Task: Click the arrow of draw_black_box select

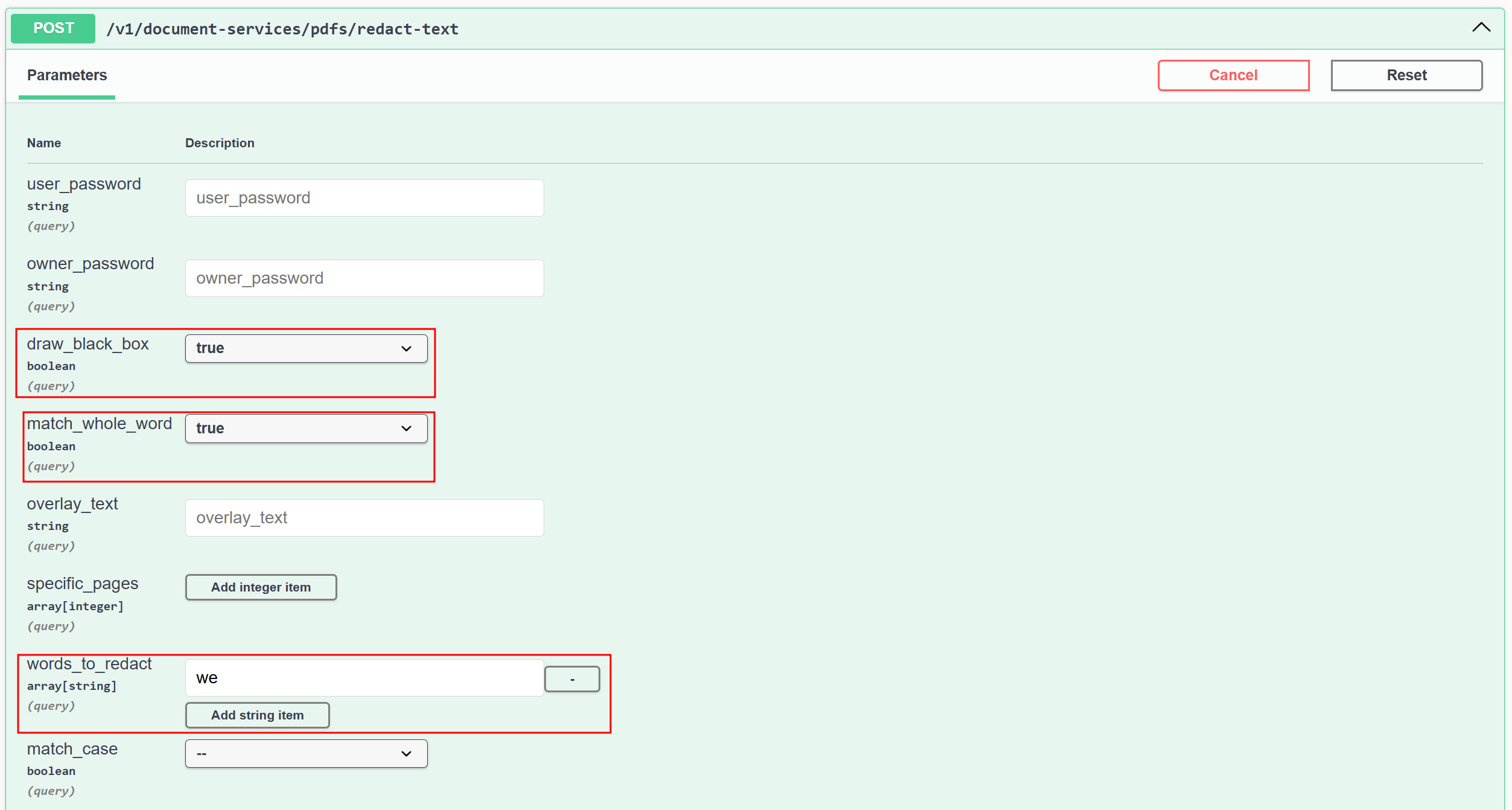Action: (x=406, y=349)
